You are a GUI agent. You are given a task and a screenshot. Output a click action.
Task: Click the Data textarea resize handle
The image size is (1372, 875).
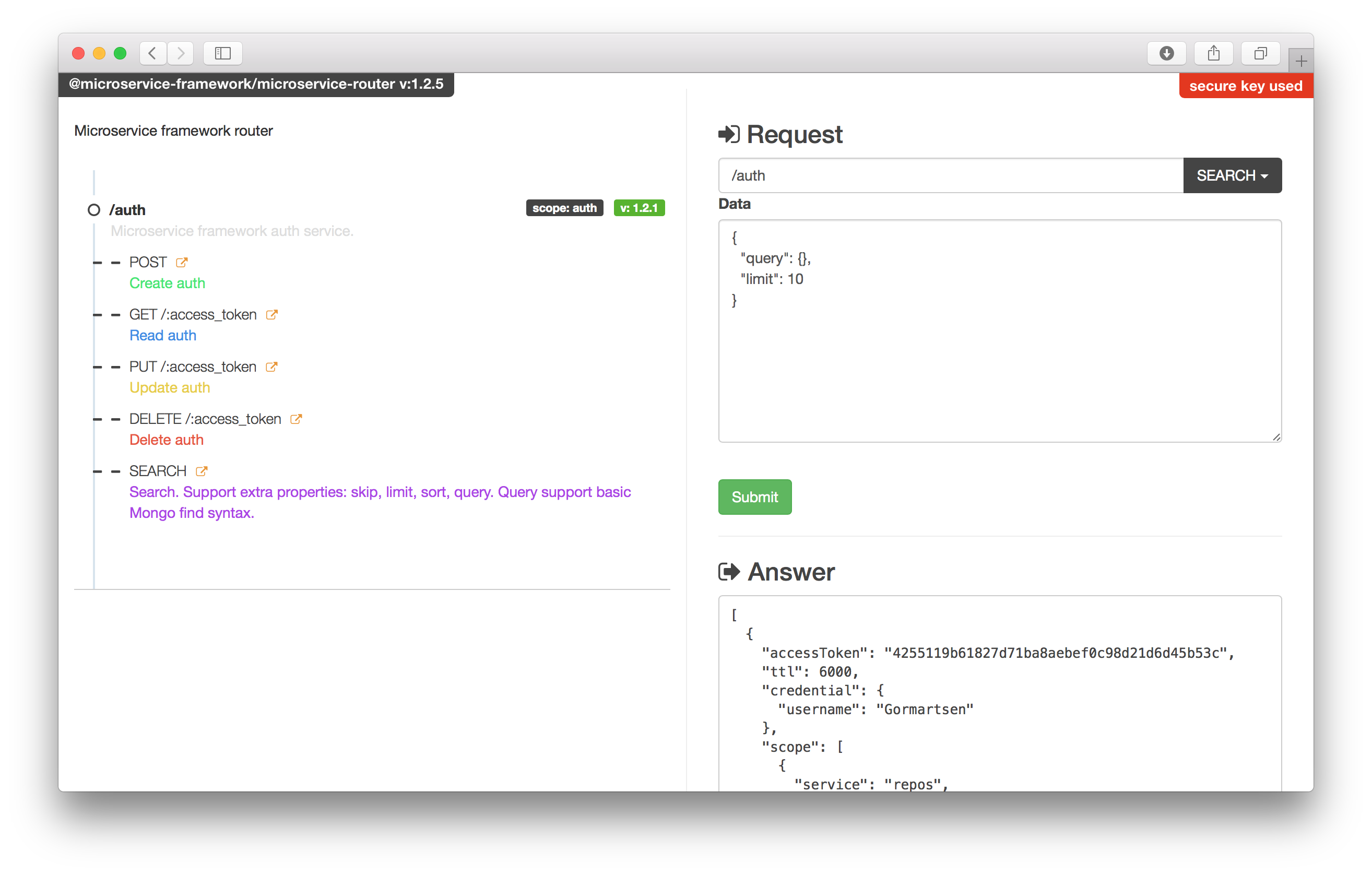click(x=1276, y=437)
